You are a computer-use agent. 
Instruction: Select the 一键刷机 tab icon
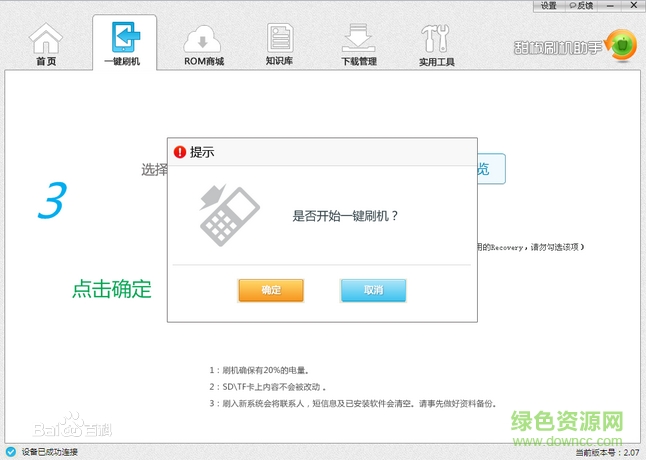[x=125, y=37]
